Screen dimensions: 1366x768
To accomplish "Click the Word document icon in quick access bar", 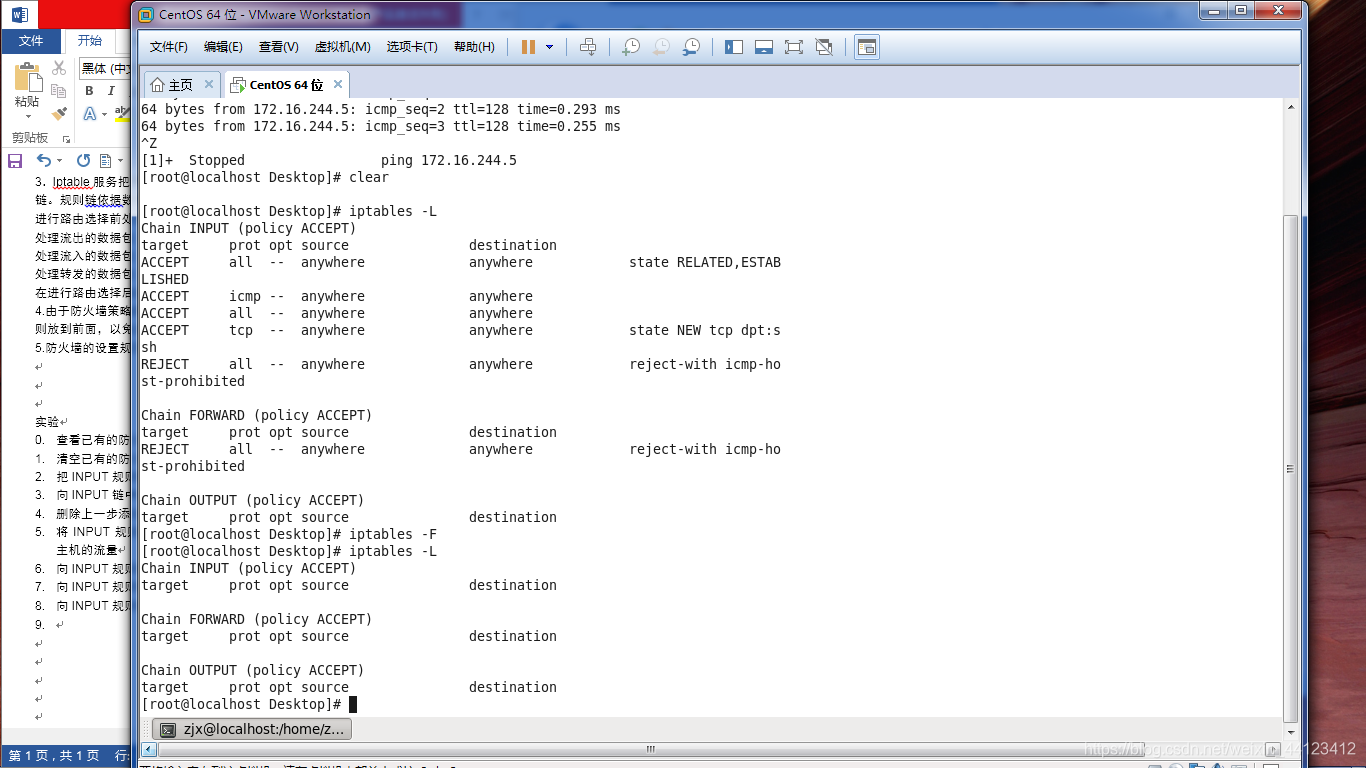I will 106,160.
